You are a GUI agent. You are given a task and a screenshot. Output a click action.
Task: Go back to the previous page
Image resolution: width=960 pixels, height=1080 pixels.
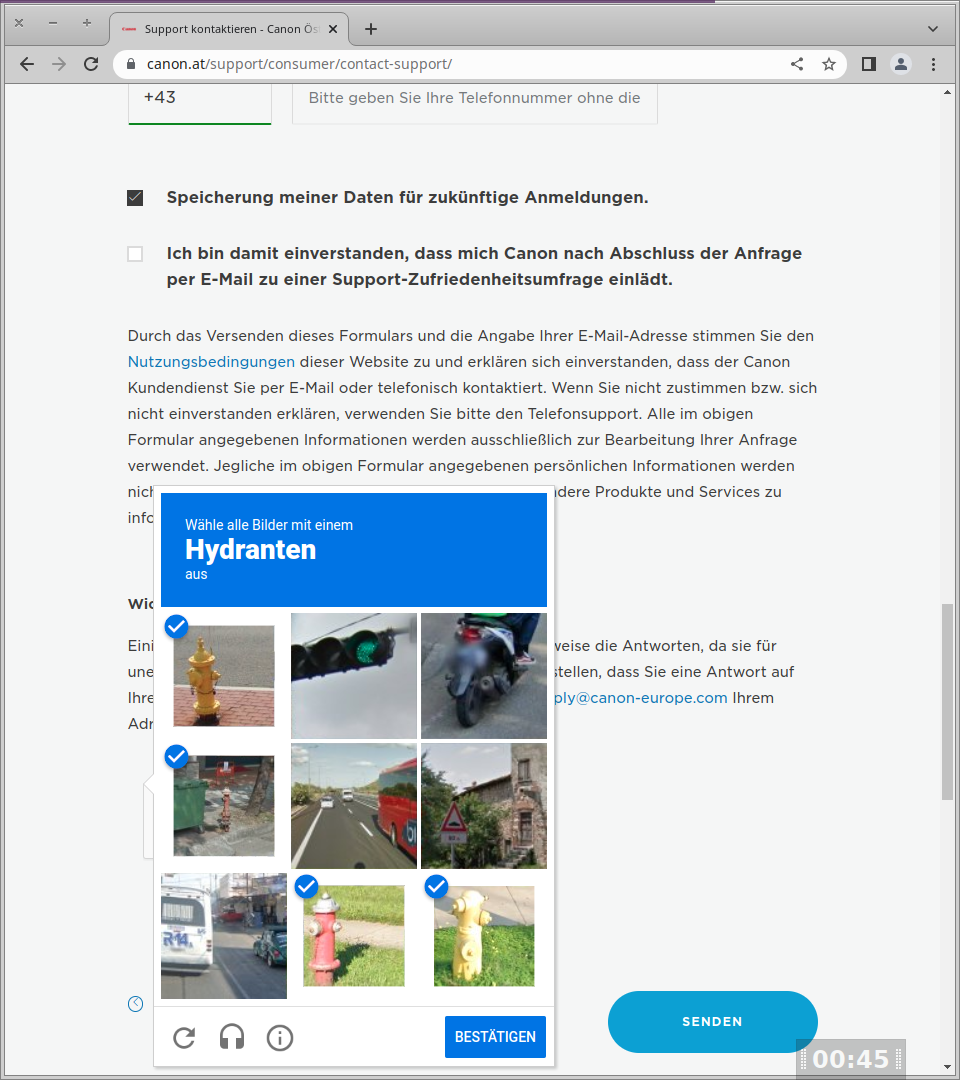tap(27, 64)
